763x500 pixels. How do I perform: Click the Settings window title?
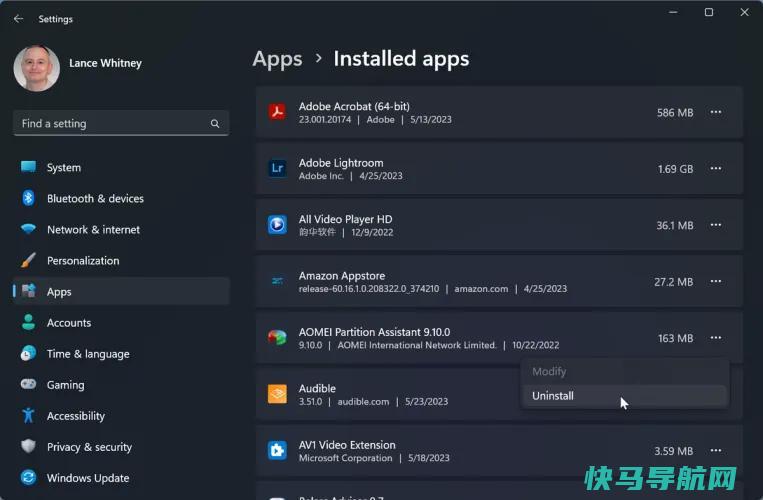[55, 19]
